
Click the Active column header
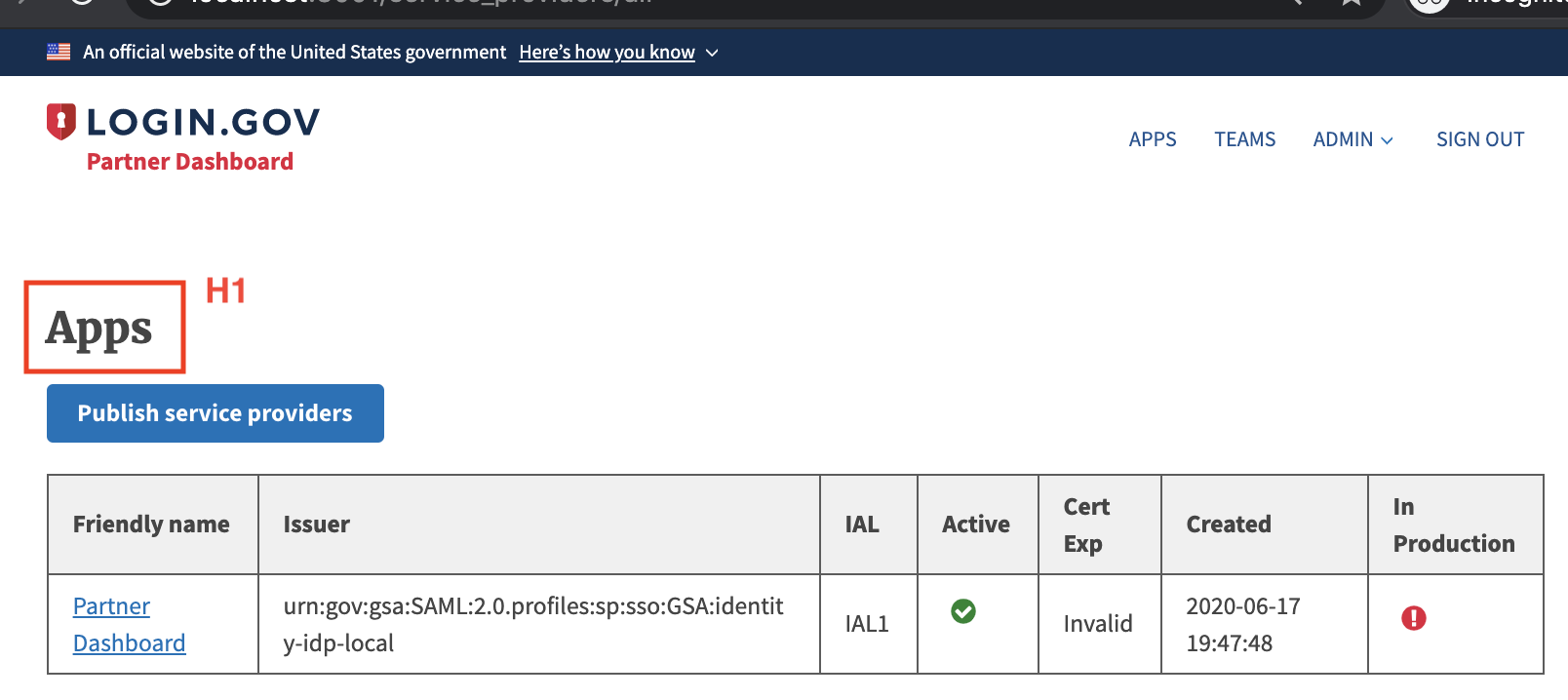(978, 525)
